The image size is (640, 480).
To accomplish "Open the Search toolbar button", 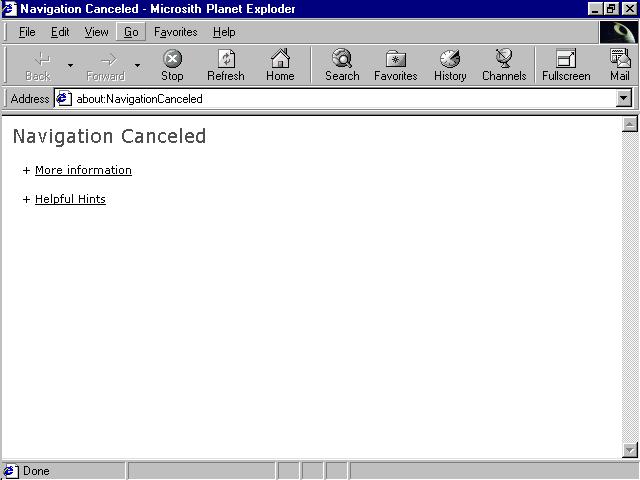I will (x=342, y=65).
